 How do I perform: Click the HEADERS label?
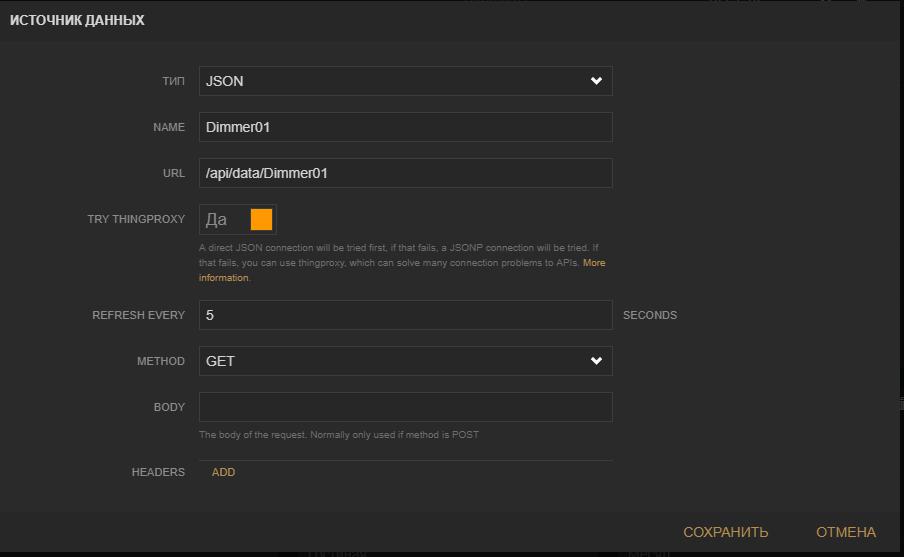point(158,472)
